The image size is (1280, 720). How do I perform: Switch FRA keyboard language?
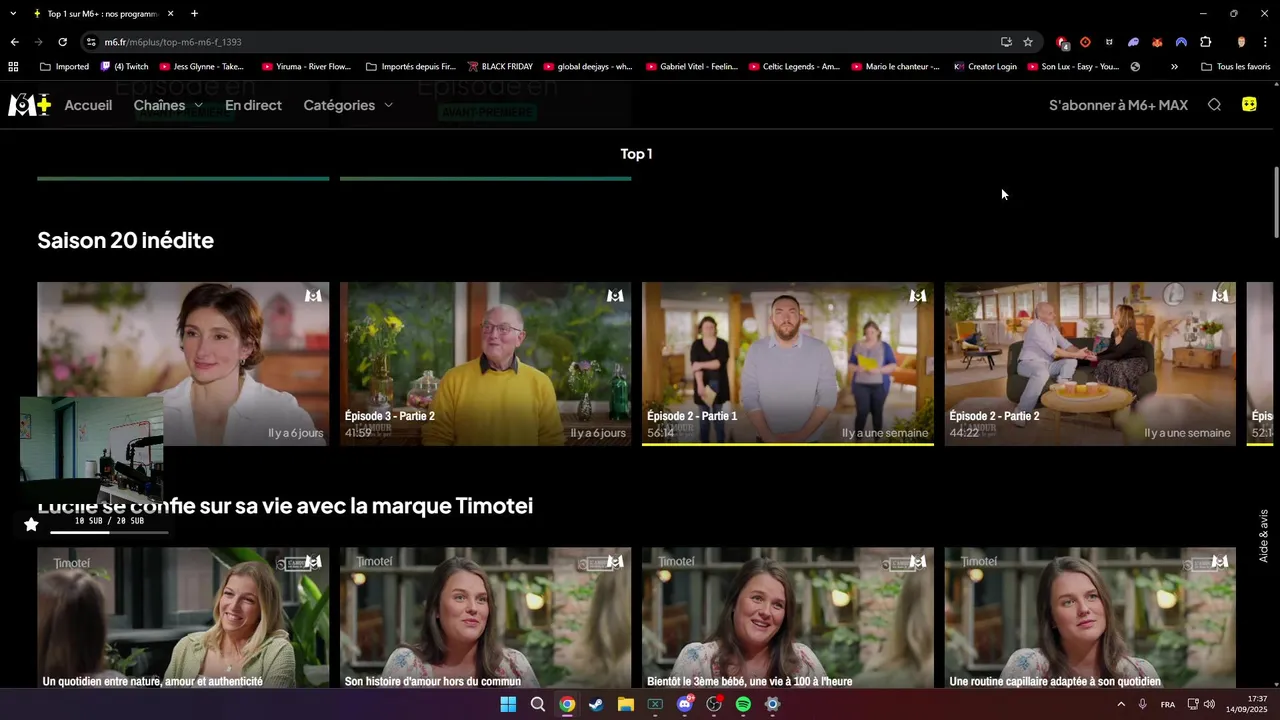pos(1167,704)
